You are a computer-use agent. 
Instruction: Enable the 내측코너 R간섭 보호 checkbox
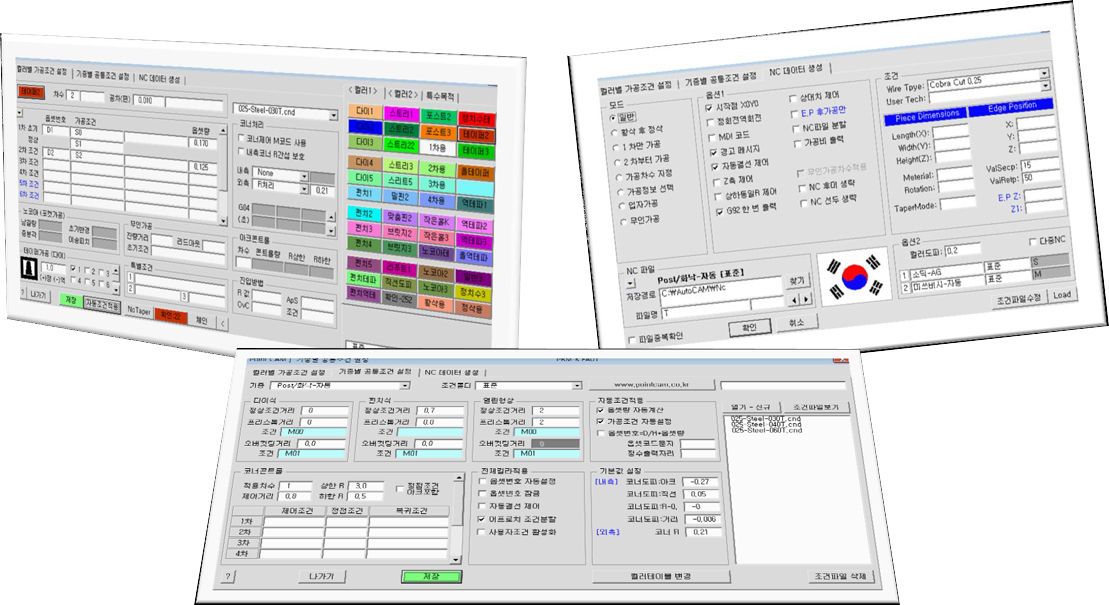[241, 151]
